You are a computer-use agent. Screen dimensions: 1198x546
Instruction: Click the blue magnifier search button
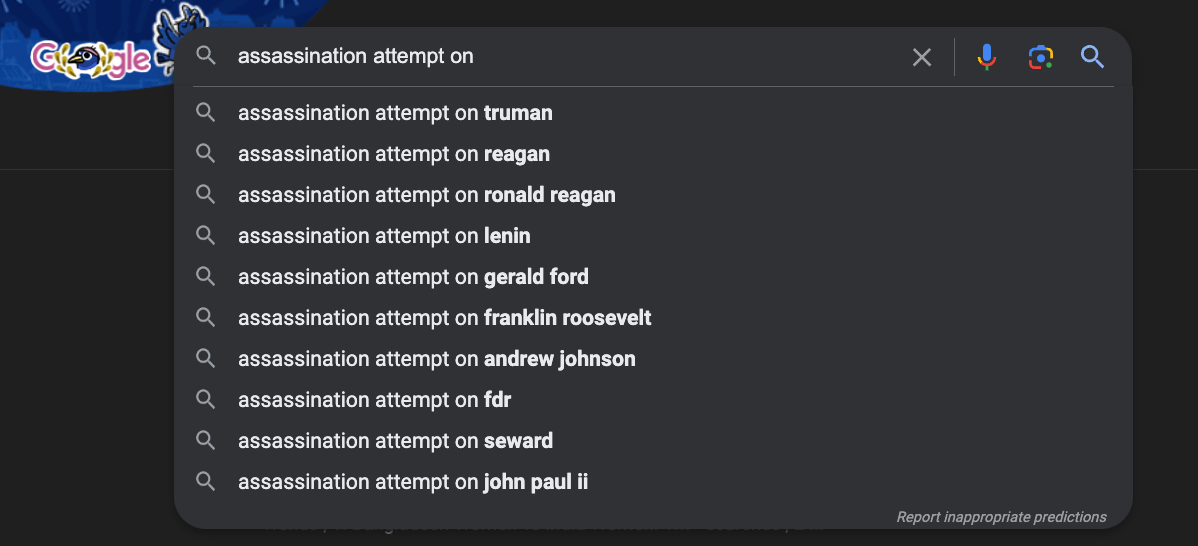pos(1093,57)
